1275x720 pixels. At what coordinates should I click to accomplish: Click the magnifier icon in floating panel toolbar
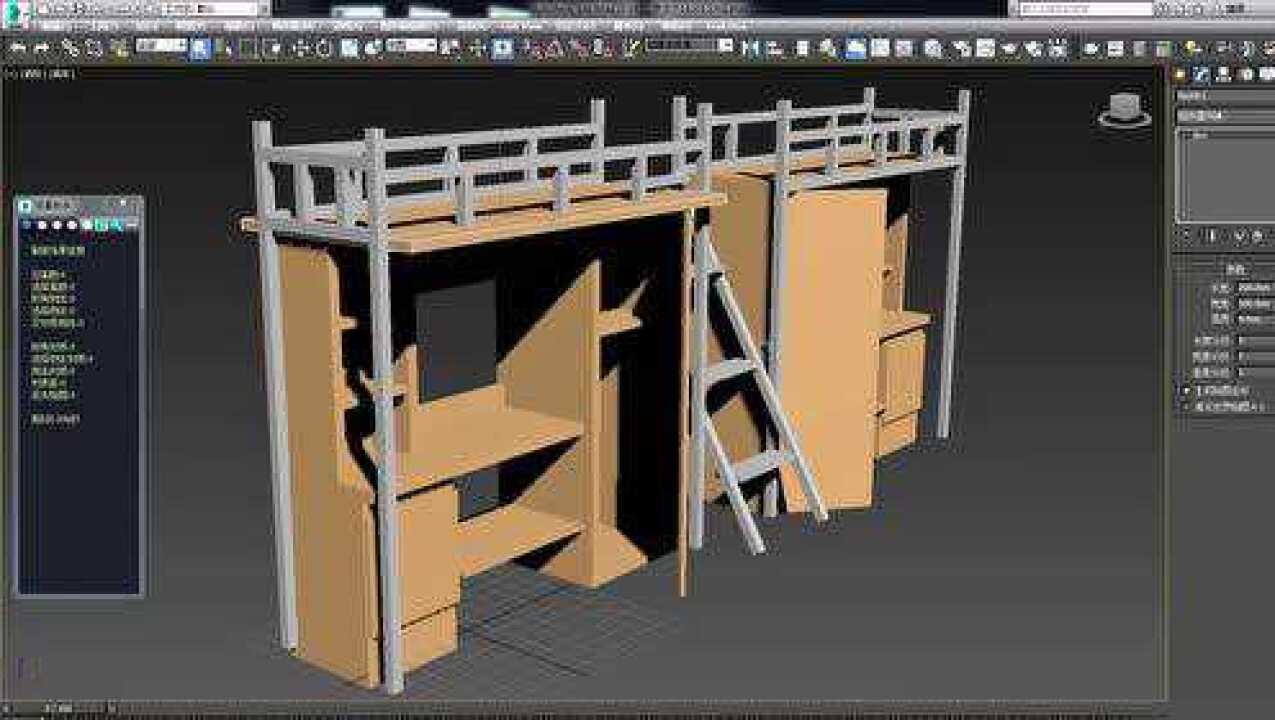(x=116, y=225)
